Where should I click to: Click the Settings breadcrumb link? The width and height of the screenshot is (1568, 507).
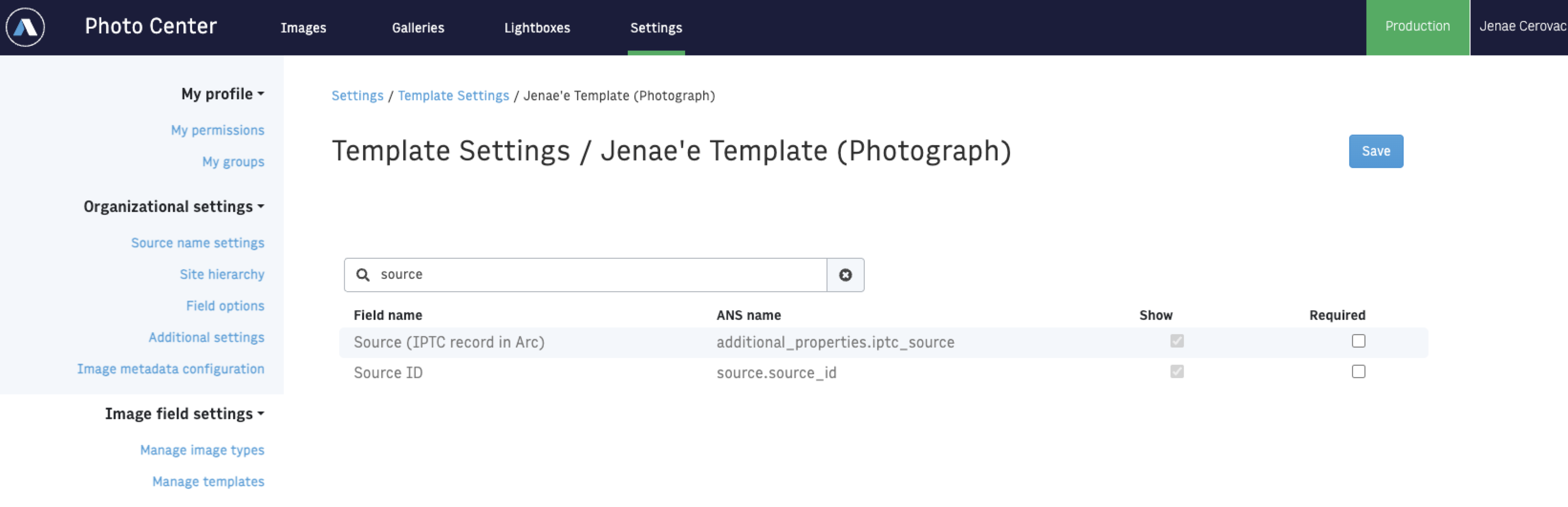pyautogui.click(x=357, y=95)
